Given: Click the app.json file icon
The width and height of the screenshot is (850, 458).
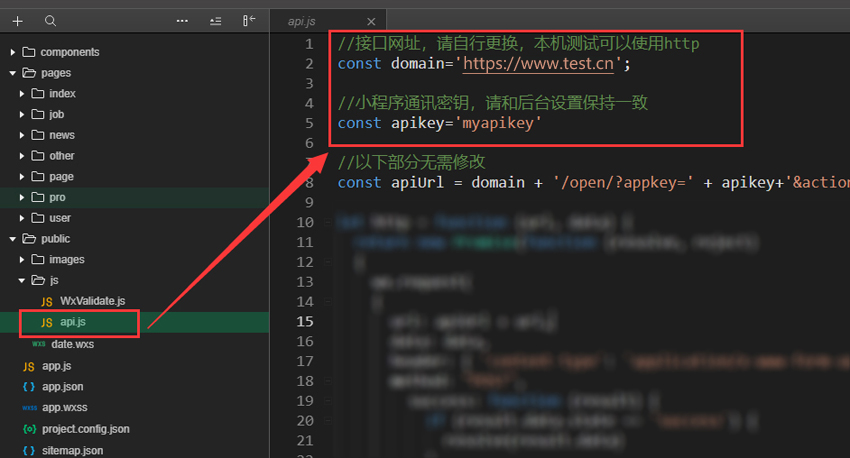Looking at the screenshot, I should point(29,386).
